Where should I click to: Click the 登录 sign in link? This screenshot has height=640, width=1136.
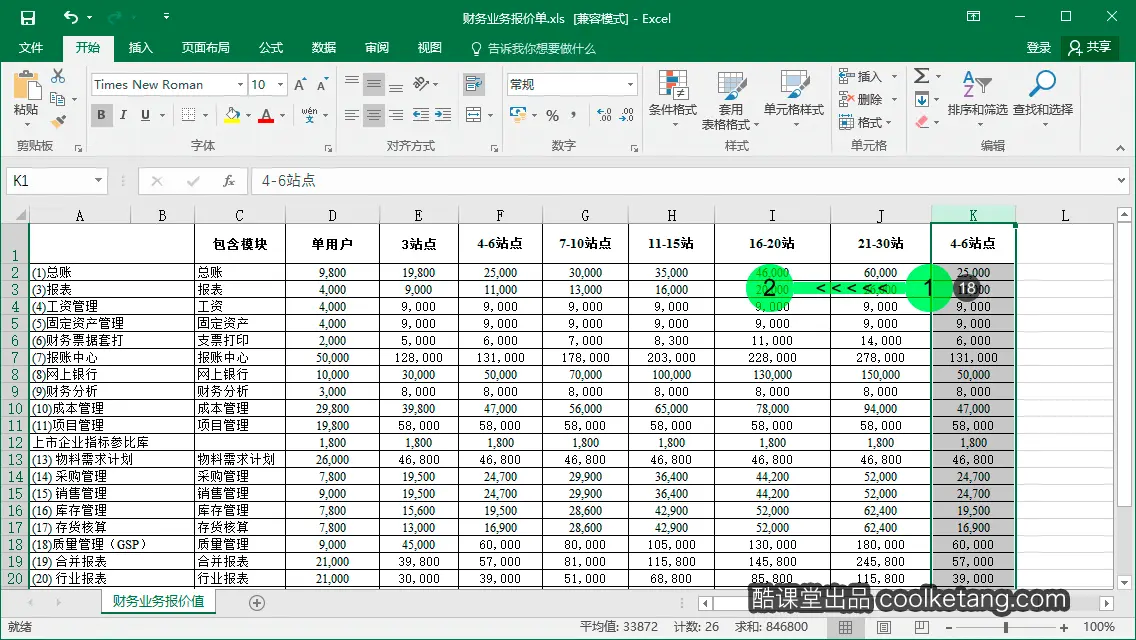tap(1038, 48)
